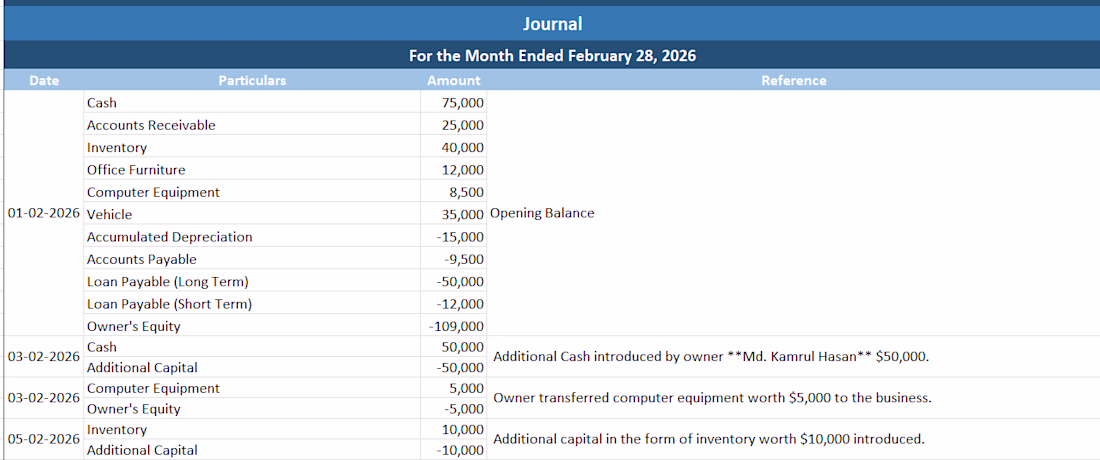Click the 40,000 amount cell
This screenshot has height=460, width=1100.
[x=453, y=147]
